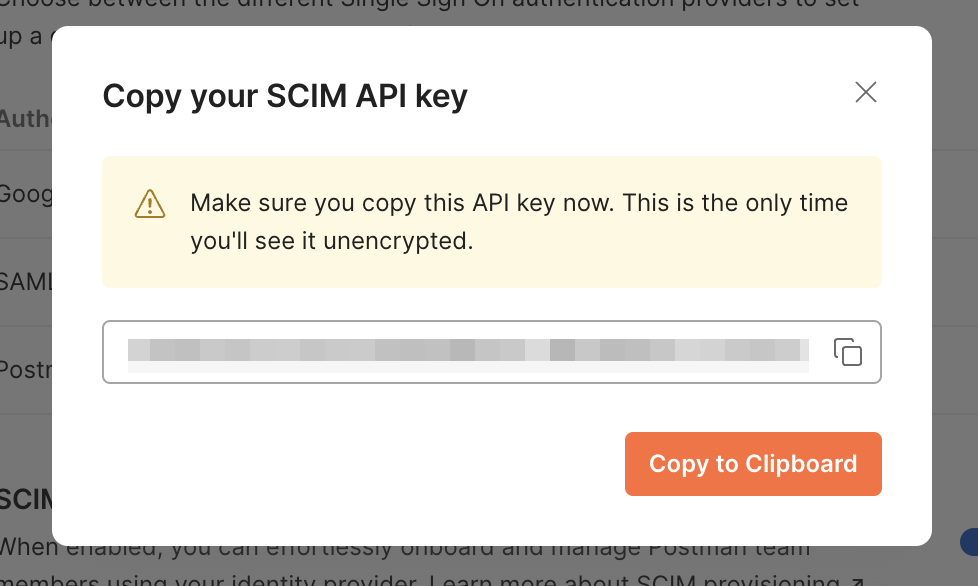
Task: Click the copy icon beside the API key
Action: pyautogui.click(x=848, y=352)
